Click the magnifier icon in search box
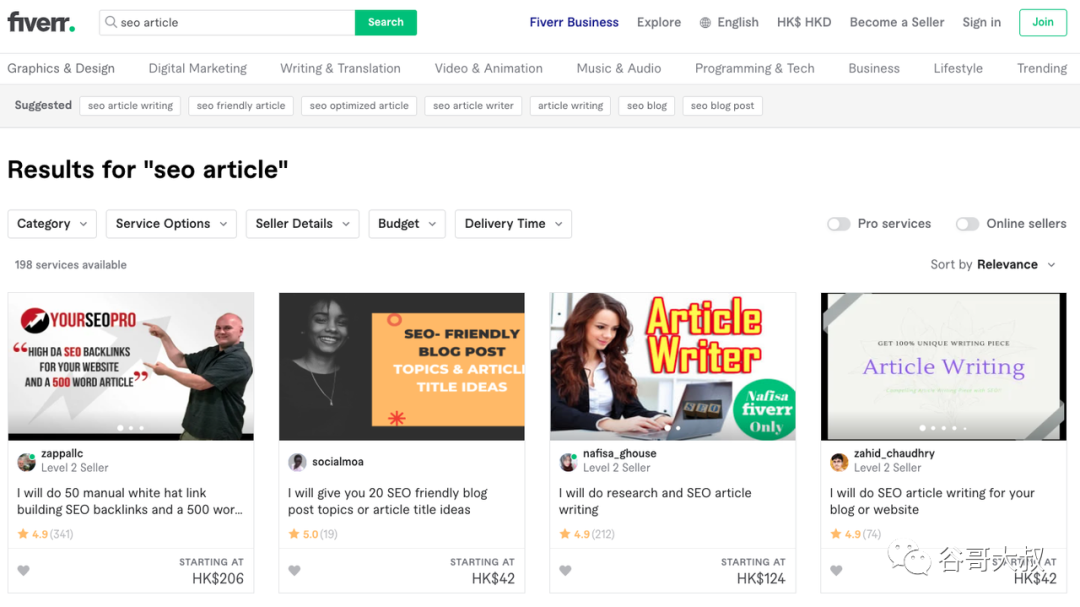The height and width of the screenshot is (607, 1080). pos(111,22)
